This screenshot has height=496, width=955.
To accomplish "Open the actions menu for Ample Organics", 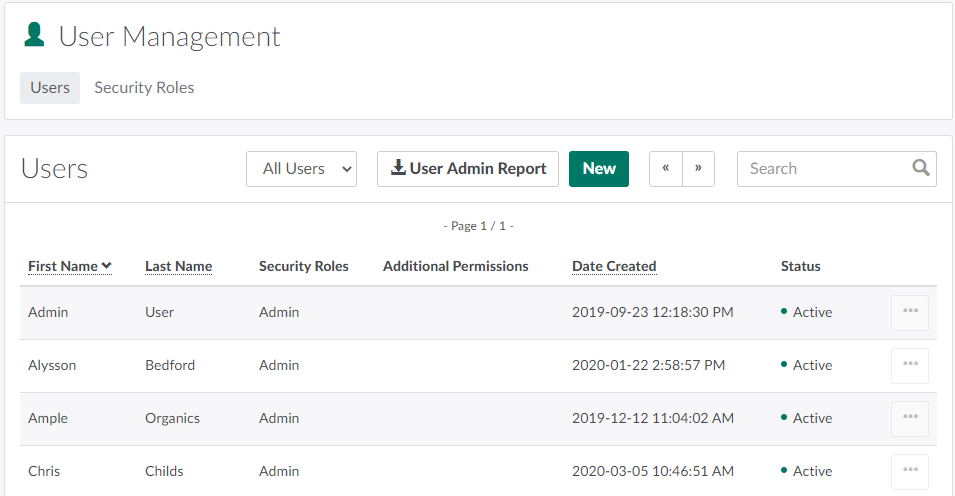I will (909, 418).
